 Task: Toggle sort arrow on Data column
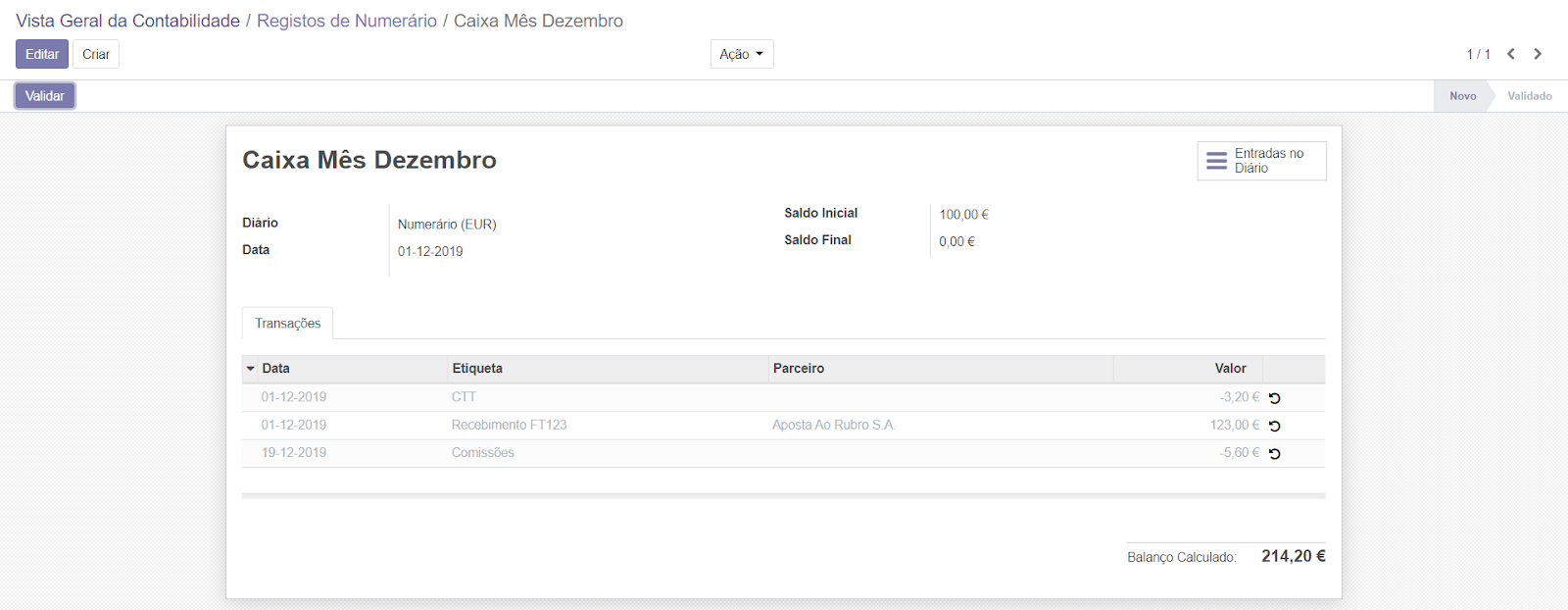251,369
